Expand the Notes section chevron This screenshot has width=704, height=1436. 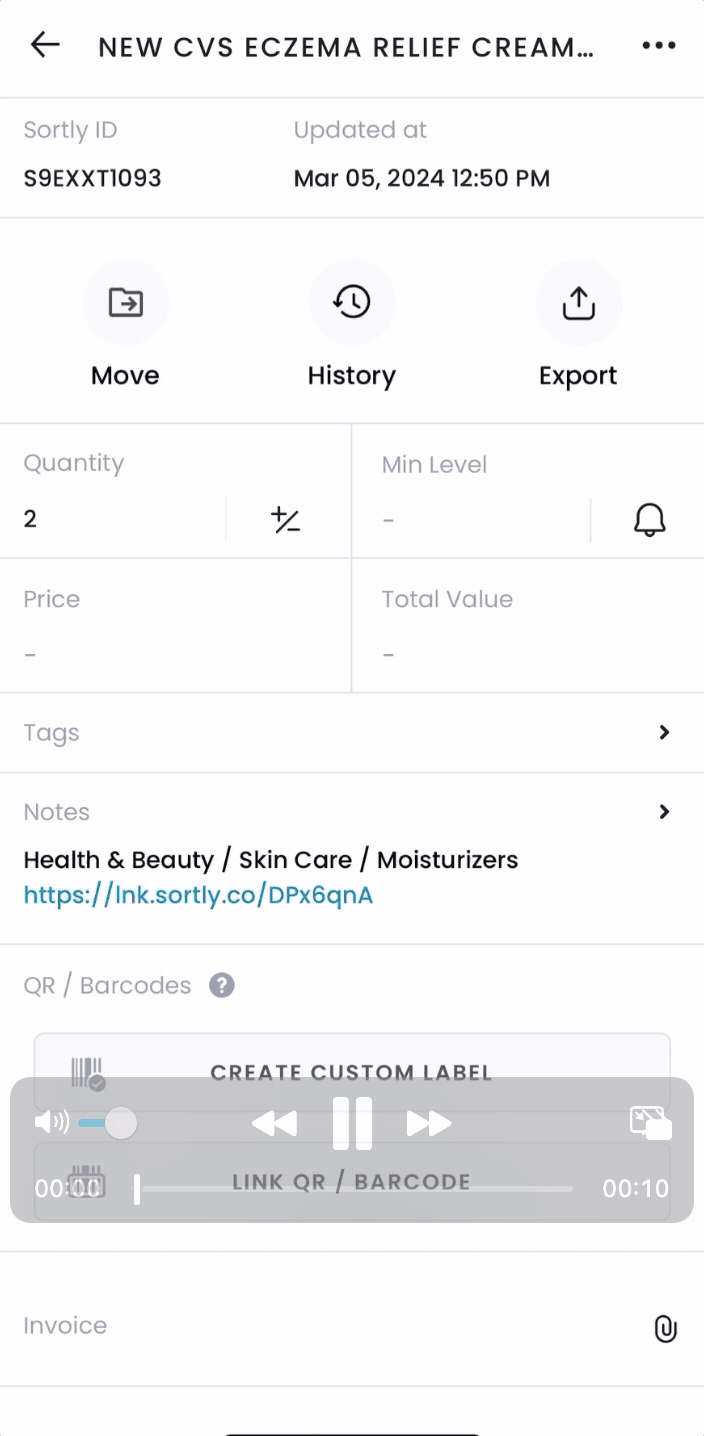point(664,812)
